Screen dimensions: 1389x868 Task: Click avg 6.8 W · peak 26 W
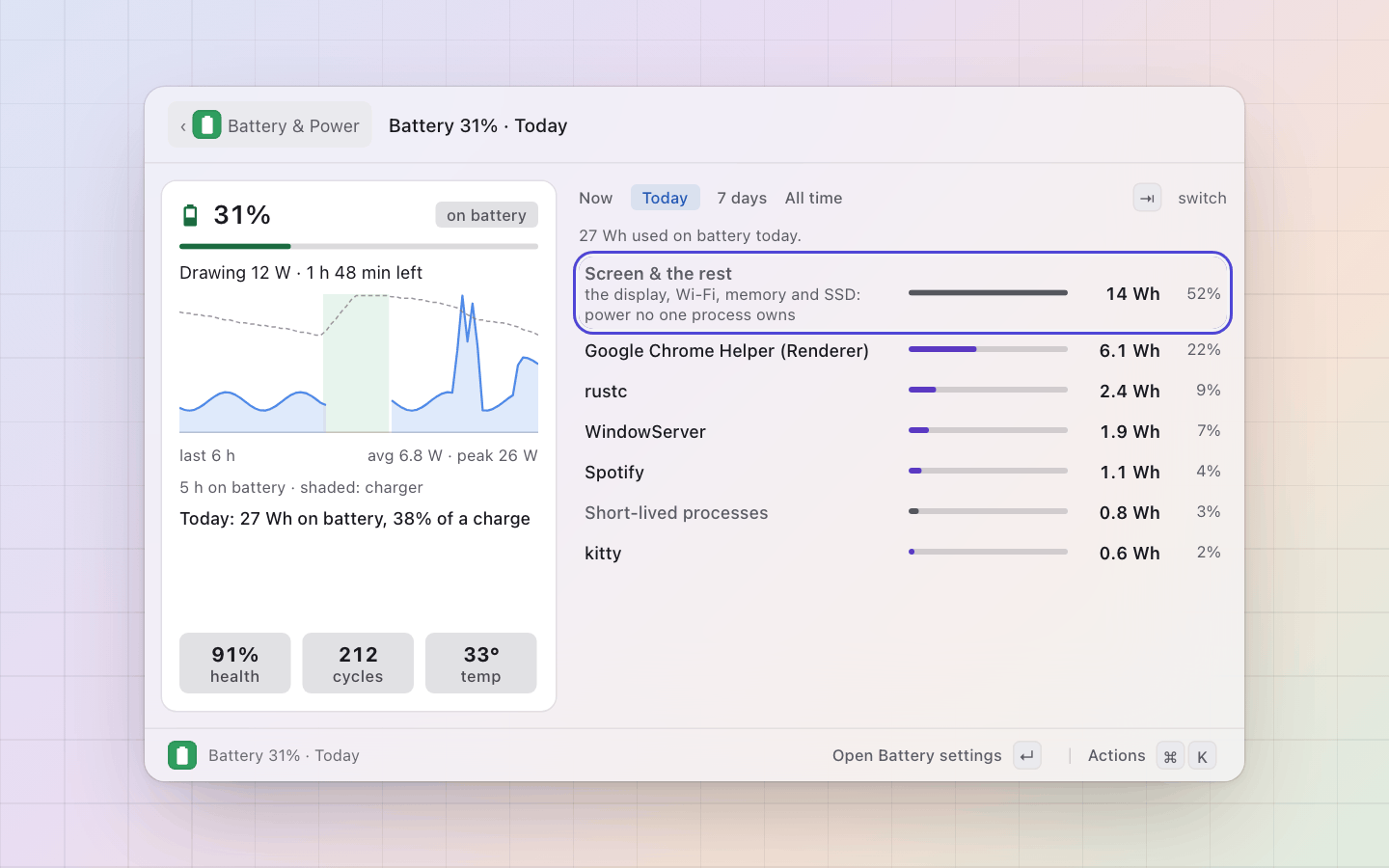click(452, 455)
